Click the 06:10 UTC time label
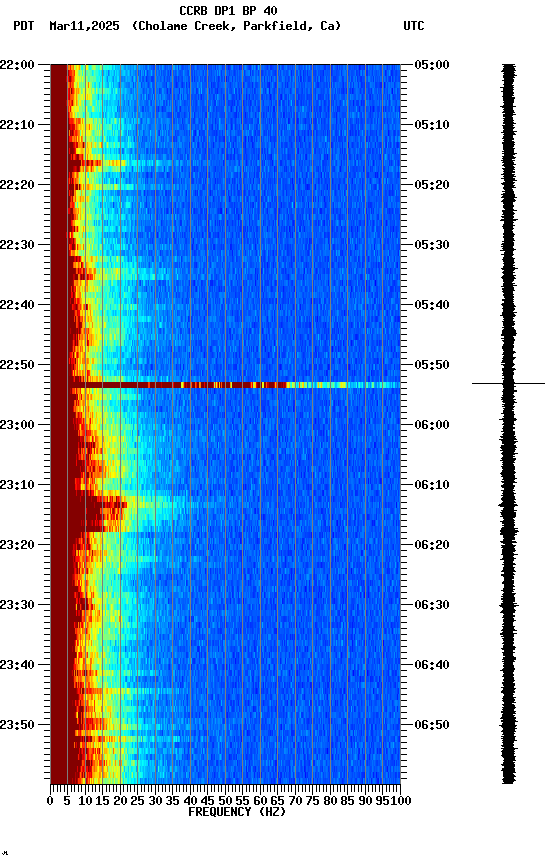Image resolution: width=552 pixels, height=864 pixels. (432, 485)
